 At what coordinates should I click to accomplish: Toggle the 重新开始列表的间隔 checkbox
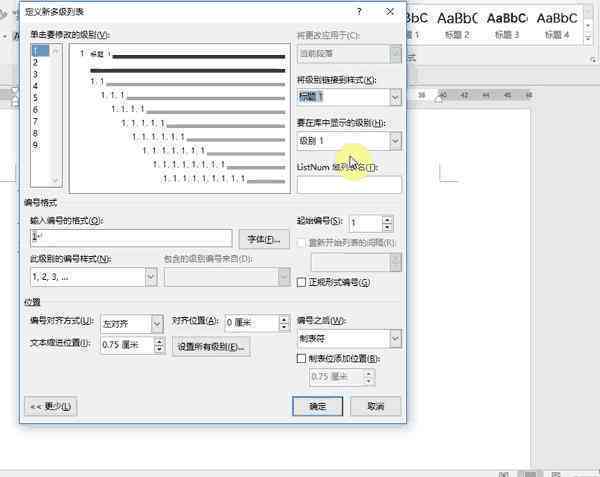point(301,243)
